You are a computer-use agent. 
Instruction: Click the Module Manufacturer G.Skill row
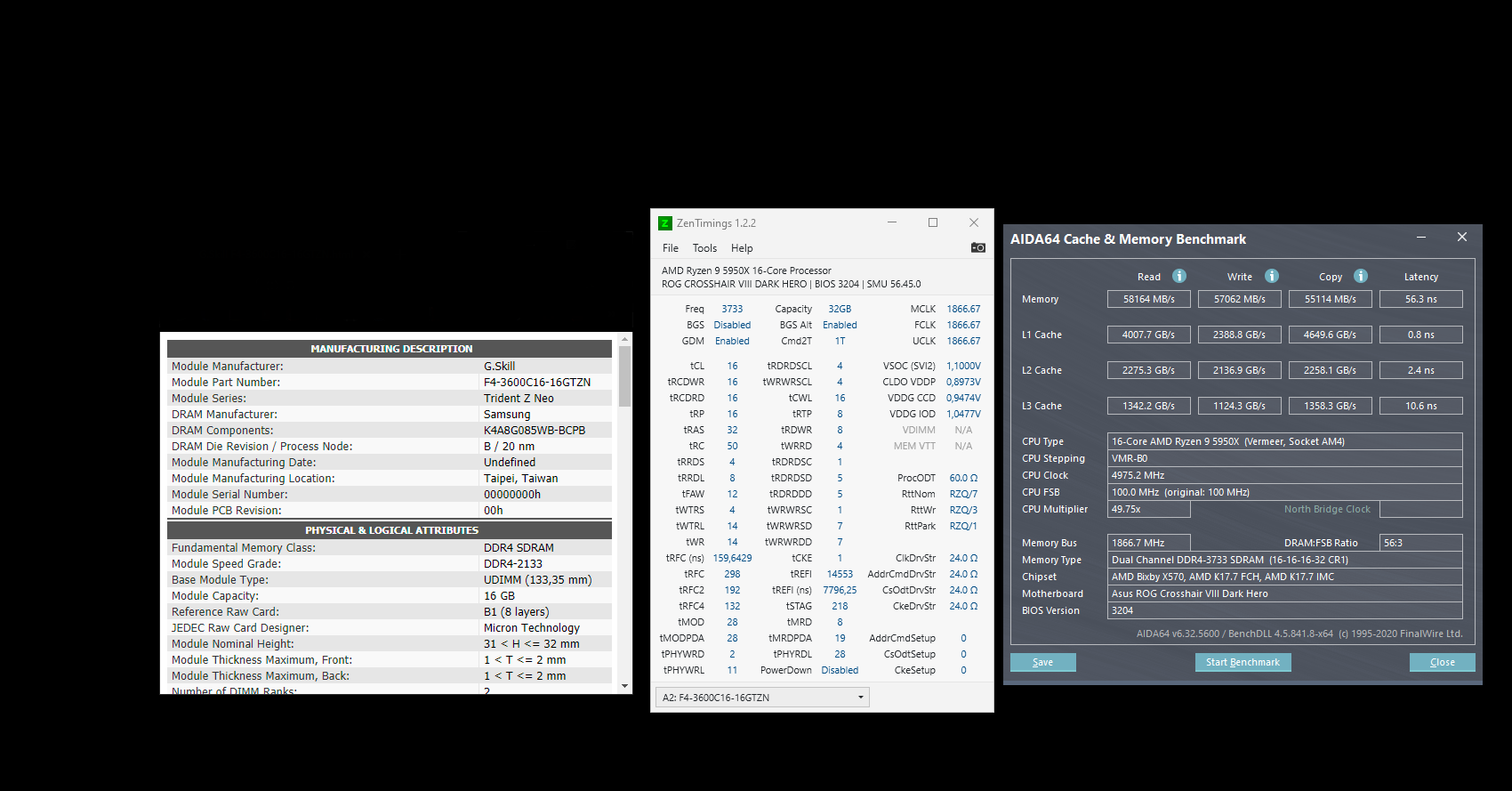(390, 366)
